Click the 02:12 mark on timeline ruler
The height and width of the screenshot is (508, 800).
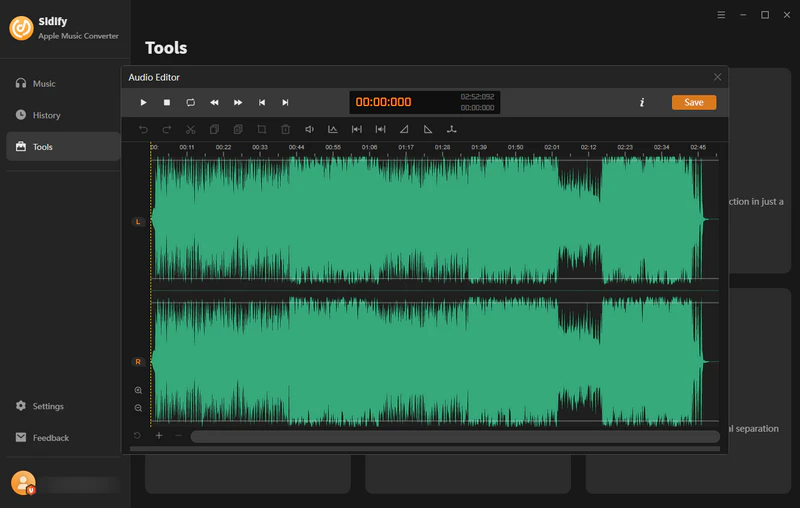click(588, 147)
